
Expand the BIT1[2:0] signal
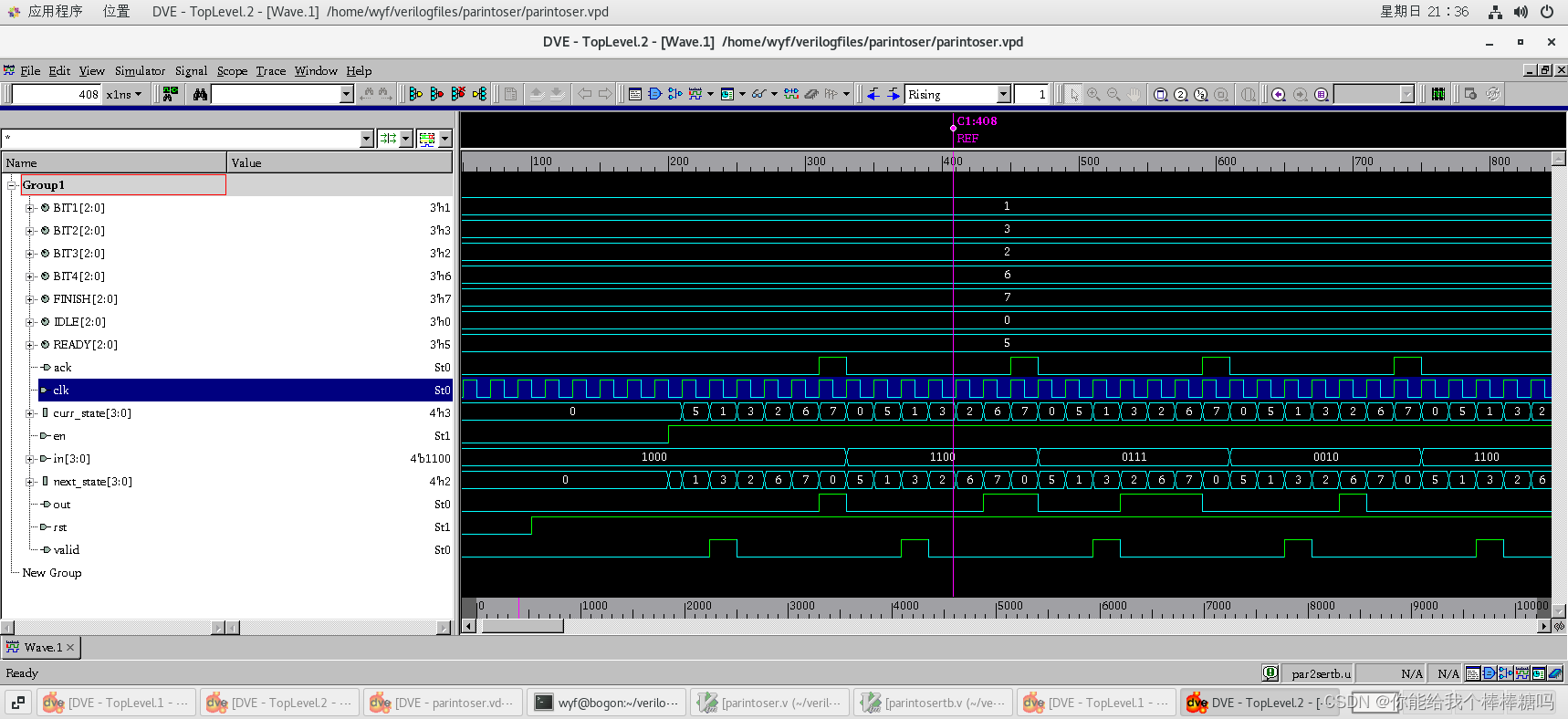[30, 208]
